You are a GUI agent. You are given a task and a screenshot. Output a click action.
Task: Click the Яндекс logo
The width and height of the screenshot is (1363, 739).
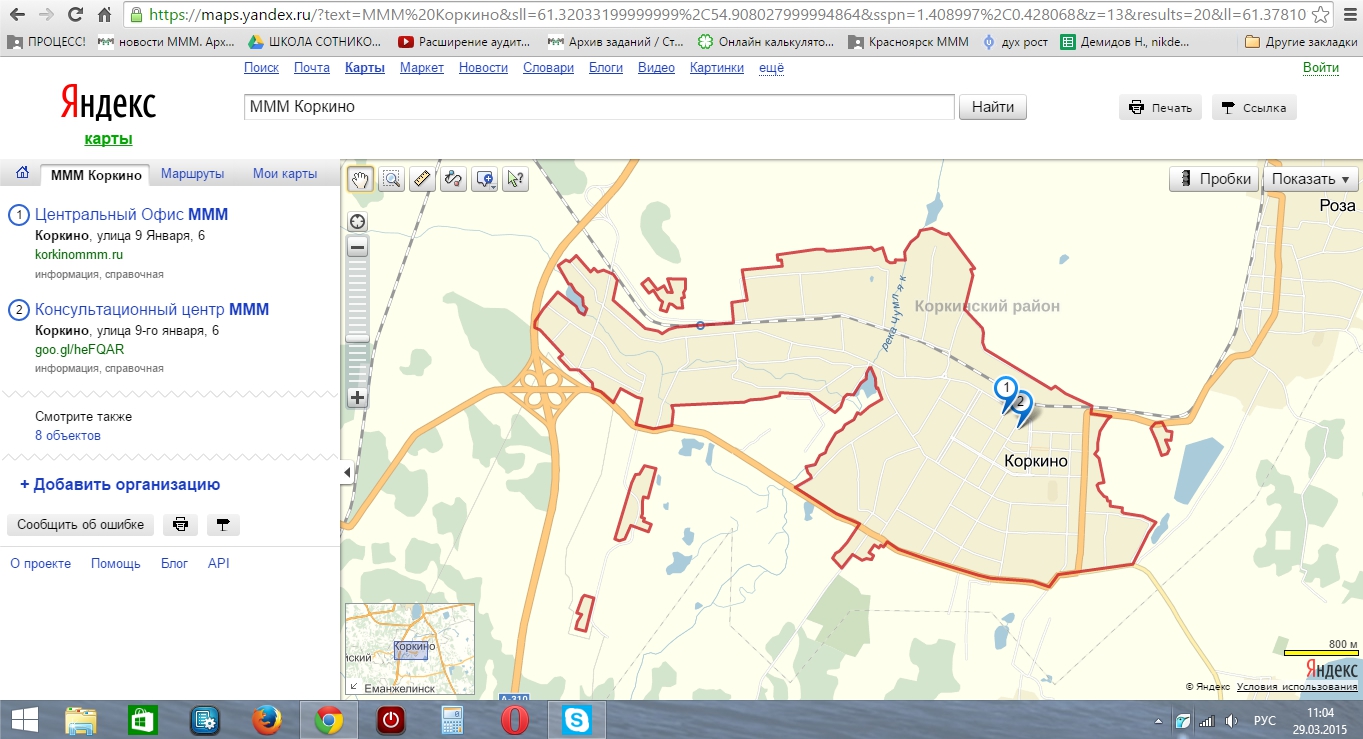point(108,103)
